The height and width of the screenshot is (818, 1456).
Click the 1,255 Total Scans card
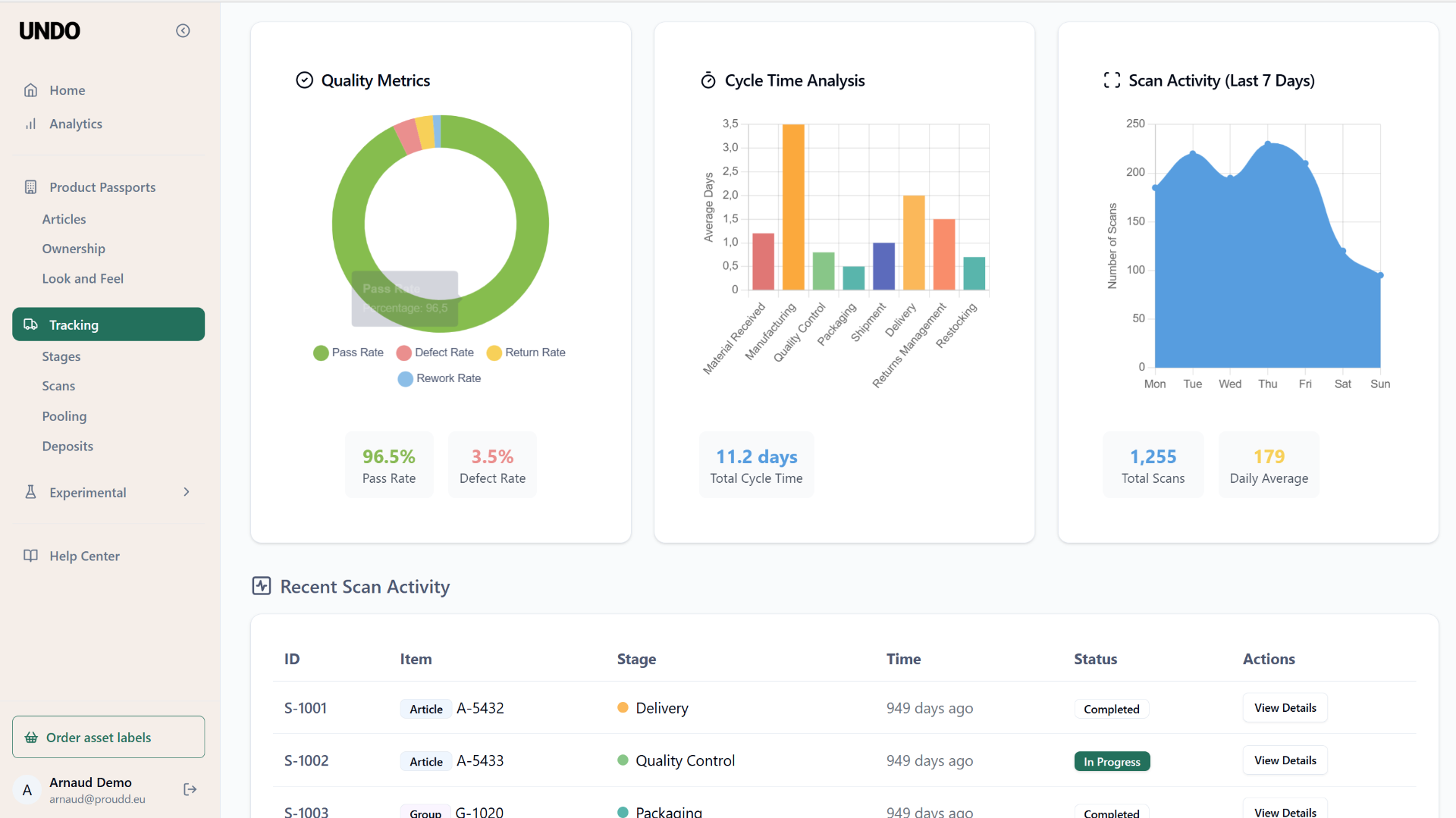(1153, 465)
